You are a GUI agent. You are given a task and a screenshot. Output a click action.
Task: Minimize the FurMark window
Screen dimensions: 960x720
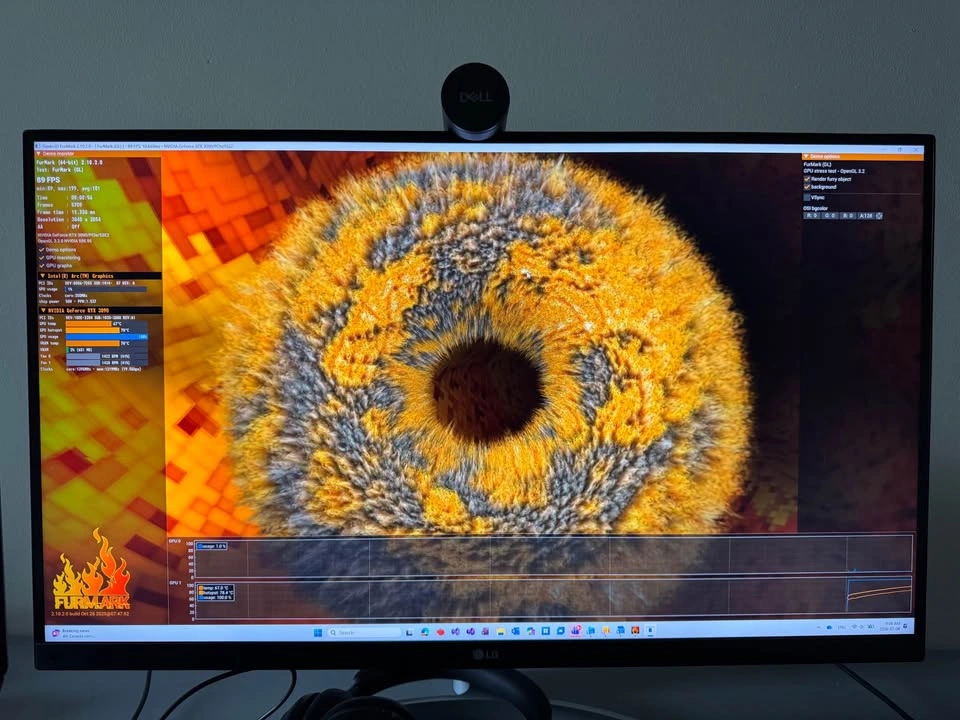(884, 149)
